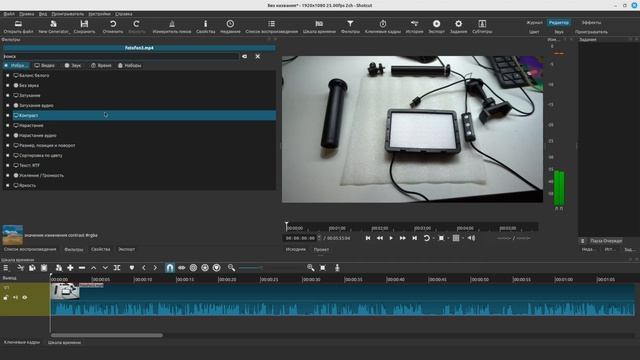Click the New Generator toolbar icon
This screenshot has height=360, width=640.
click(53, 24)
